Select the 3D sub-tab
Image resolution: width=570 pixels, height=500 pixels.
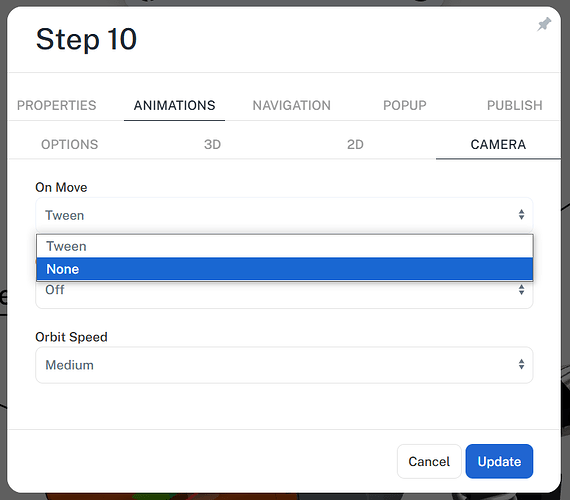tap(212, 144)
